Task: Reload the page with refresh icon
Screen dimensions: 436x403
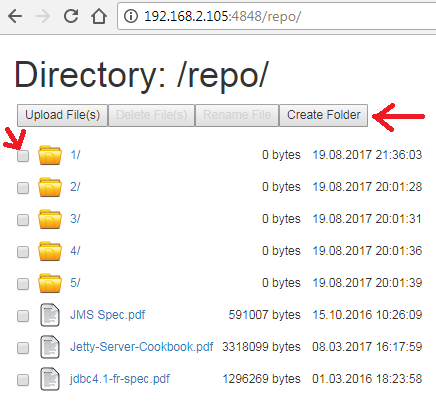Action: pos(71,16)
